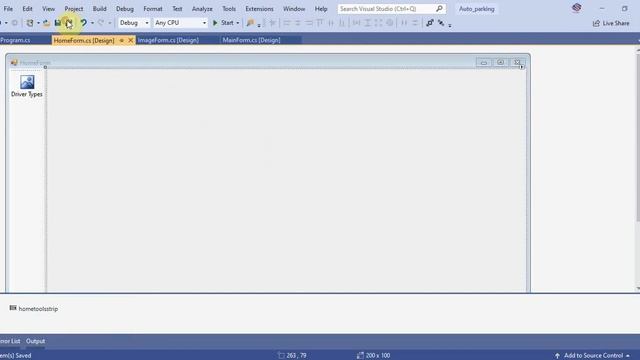Click the Align Rights layout icon

[x=309, y=23]
